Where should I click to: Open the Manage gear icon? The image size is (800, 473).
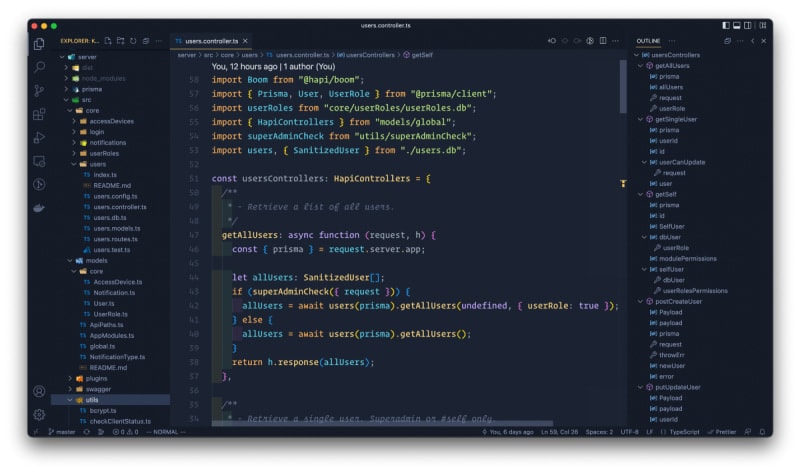point(39,413)
